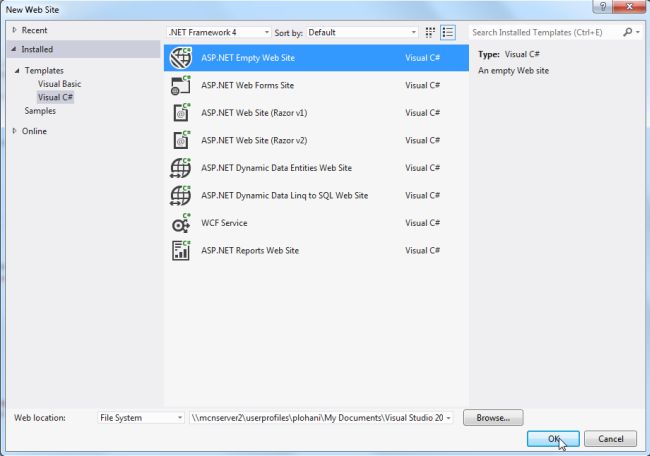Viewport: 650px width, 456px height.
Task: Expand the Recent node
Action: 15,30
